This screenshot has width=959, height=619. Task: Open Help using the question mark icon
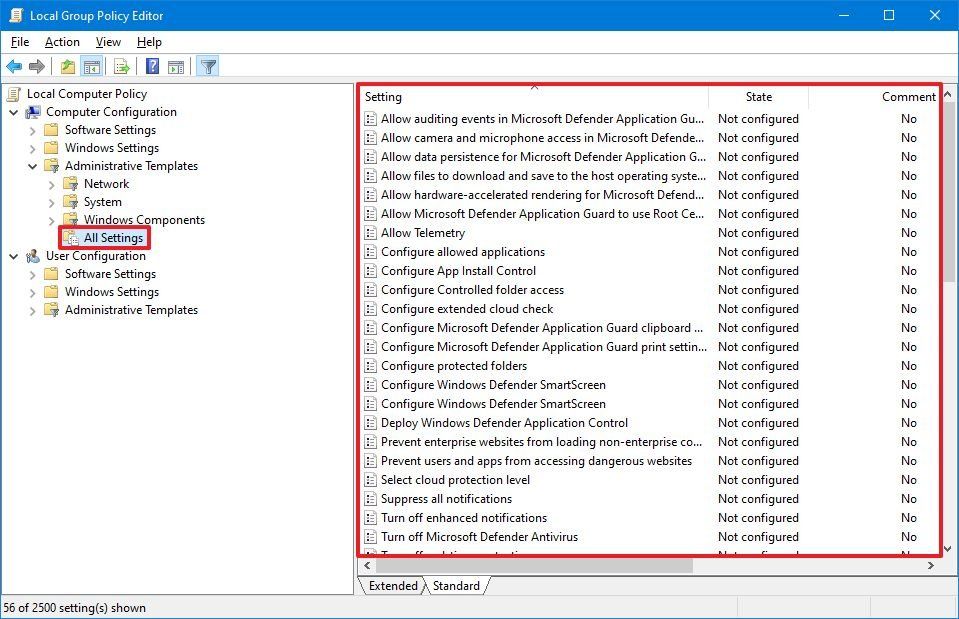[x=150, y=66]
